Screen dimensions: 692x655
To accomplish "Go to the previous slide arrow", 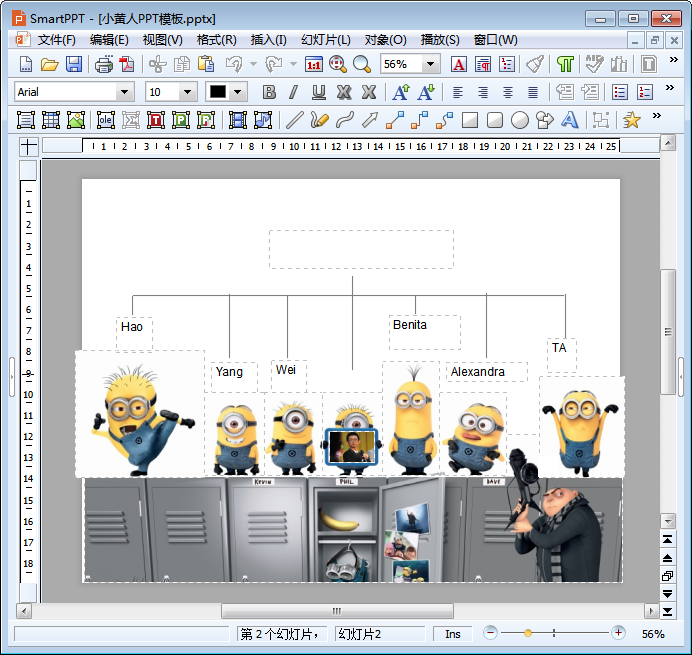I will [x=668, y=558].
